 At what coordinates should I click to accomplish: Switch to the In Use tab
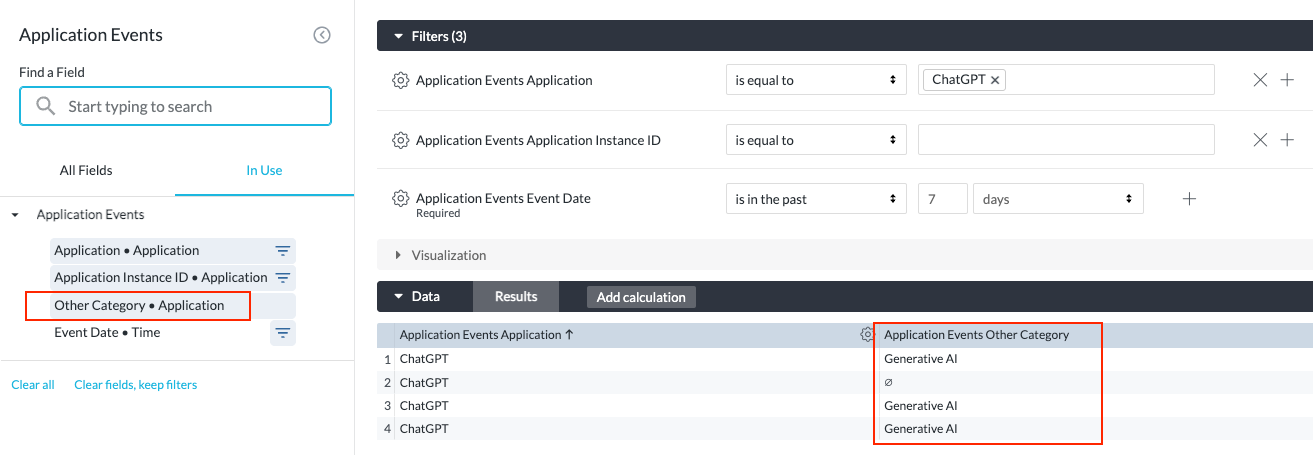(264, 170)
